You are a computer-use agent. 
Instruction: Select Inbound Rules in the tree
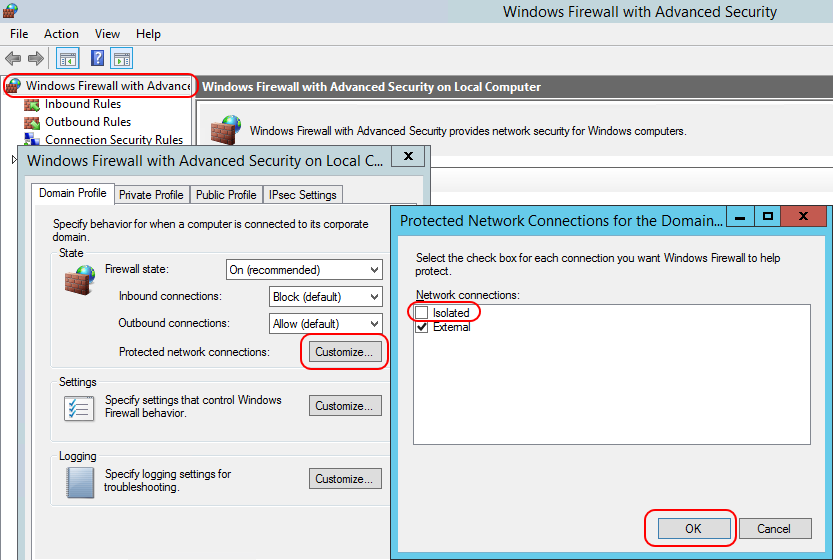coord(83,104)
